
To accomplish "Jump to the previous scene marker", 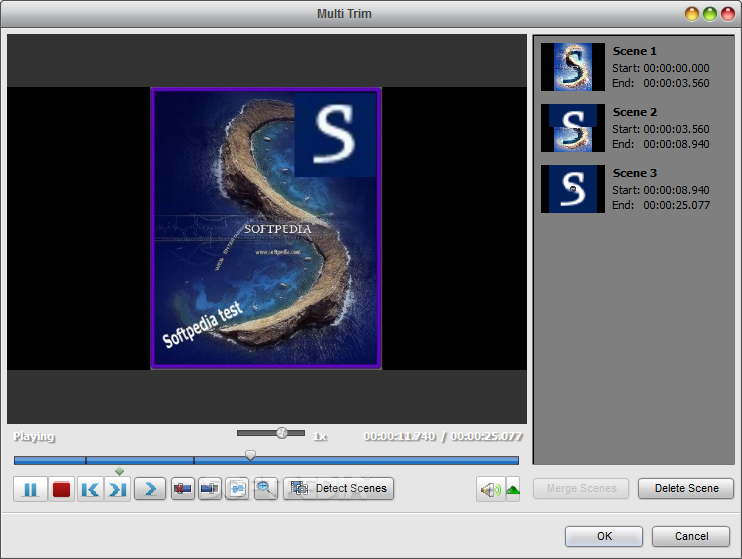I will pos(90,489).
